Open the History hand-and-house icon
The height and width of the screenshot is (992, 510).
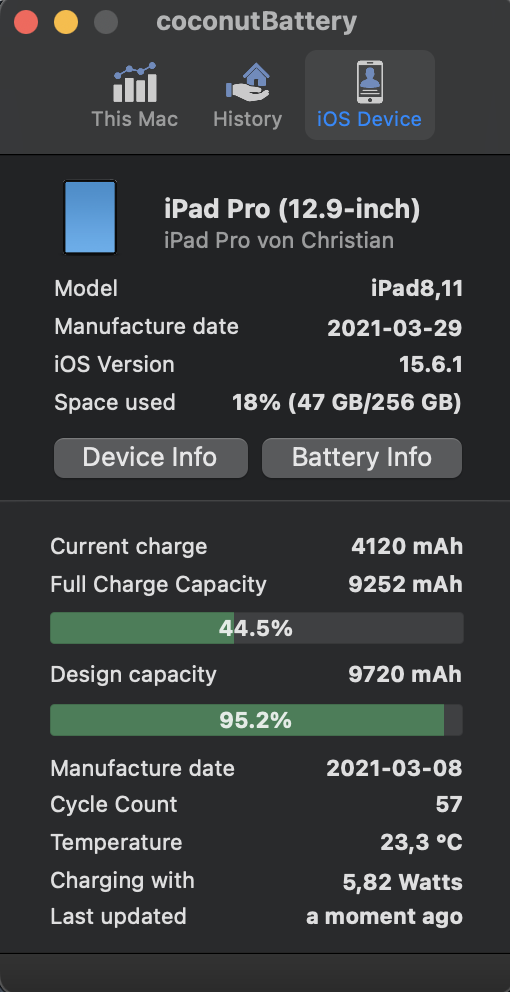[x=247, y=82]
